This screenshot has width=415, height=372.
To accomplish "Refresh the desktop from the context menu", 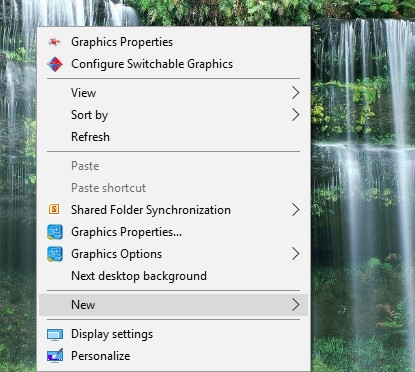I will (x=173, y=137).
